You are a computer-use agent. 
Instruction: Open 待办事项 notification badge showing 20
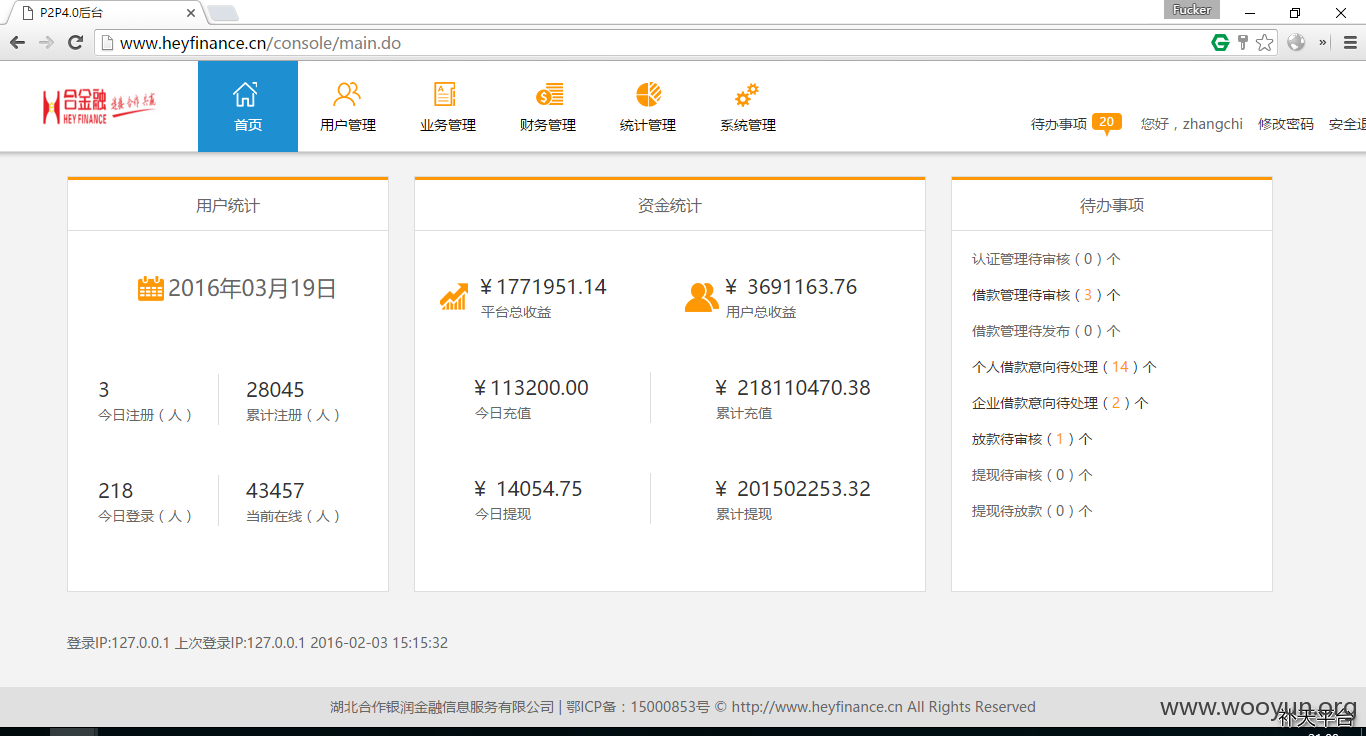(x=1105, y=123)
